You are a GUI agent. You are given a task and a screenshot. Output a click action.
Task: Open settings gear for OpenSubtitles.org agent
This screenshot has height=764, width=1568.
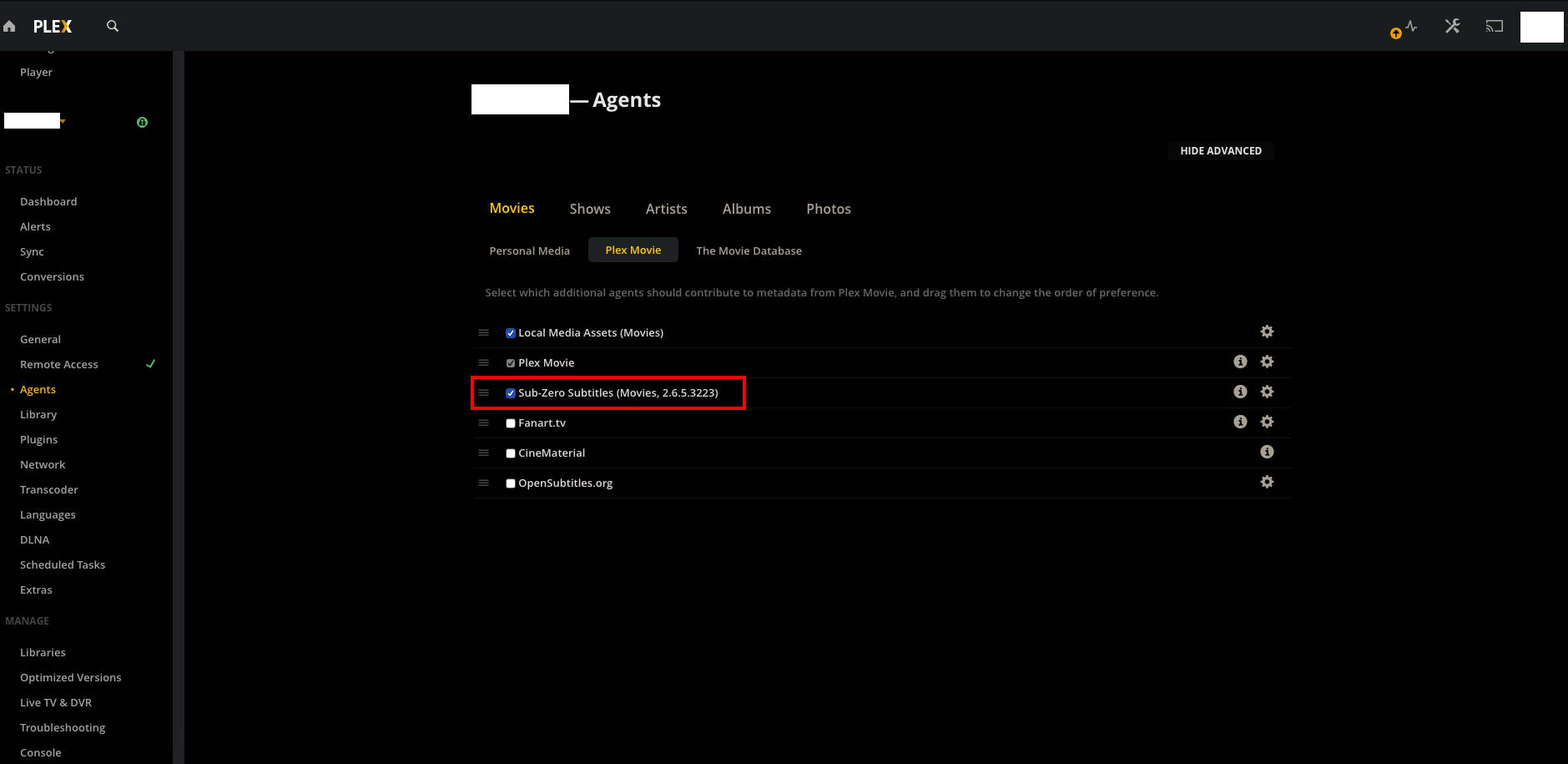[1267, 482]
